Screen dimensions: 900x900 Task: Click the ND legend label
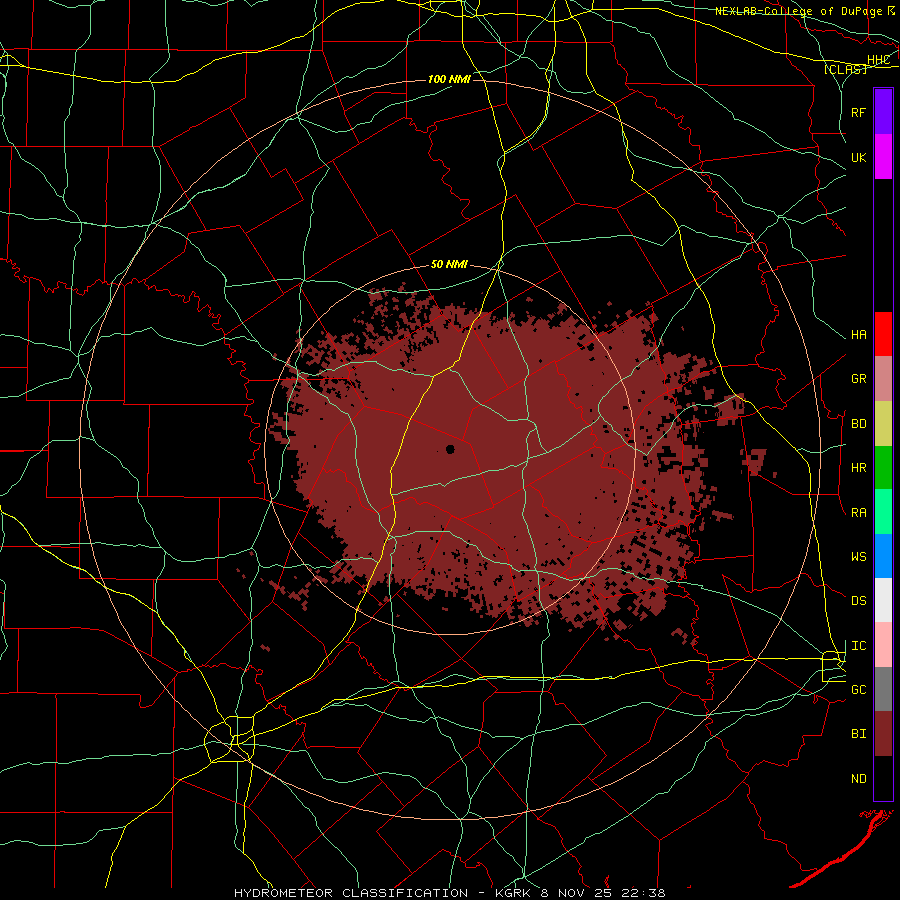pos(859,779)
